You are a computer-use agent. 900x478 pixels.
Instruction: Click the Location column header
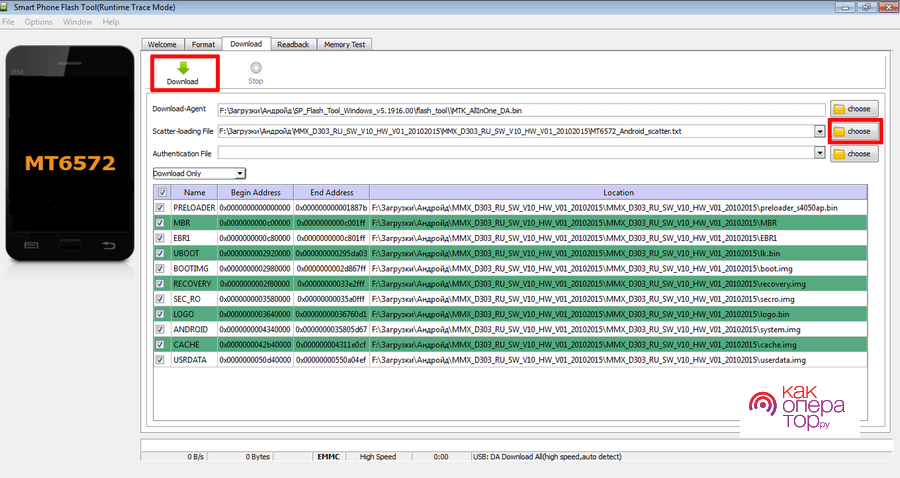(x=617, y=192)
